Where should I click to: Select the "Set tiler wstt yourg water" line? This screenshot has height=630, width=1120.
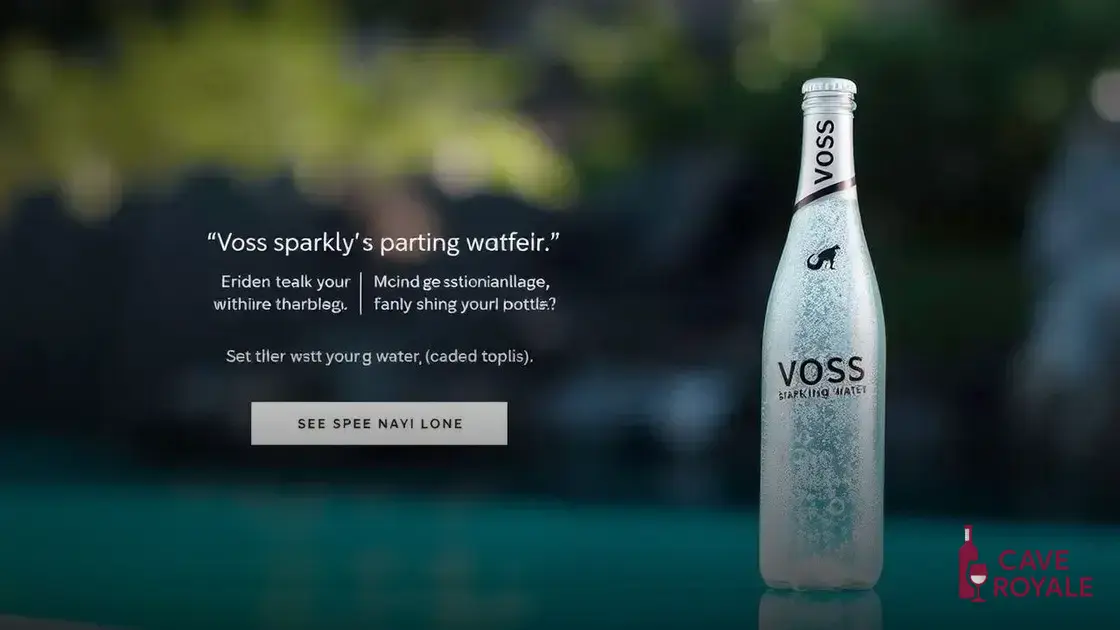379,356
